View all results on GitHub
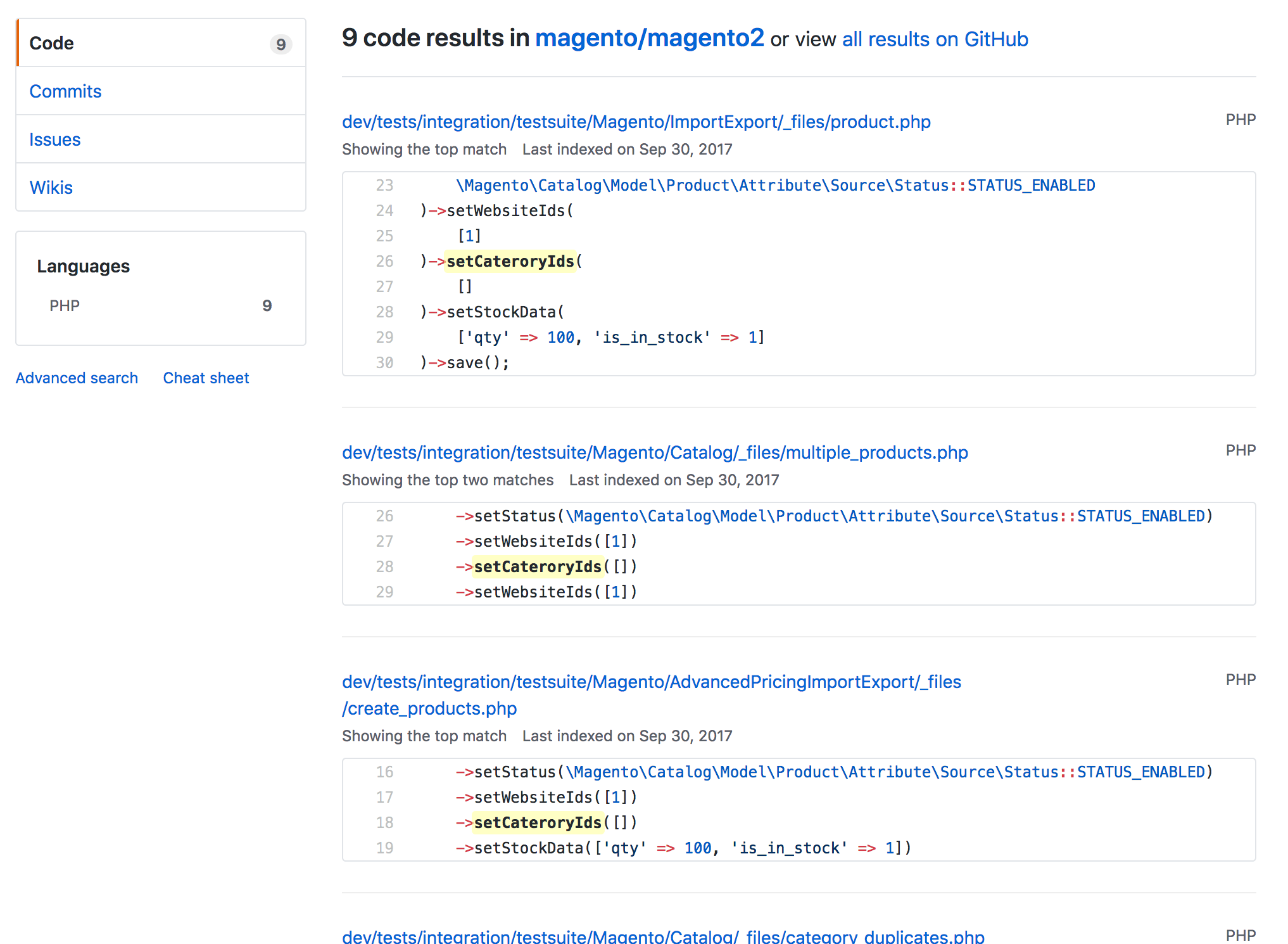Viewport: 1288px width, 944px height. coord(935,39)
